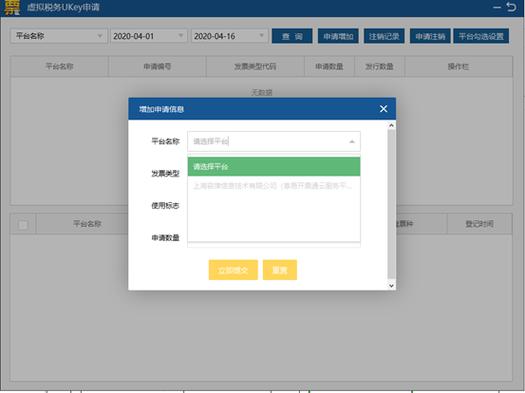Screen dimensions: 525x393
Task: Open the 平台名称 filter dropdown in toolbar
Action: tap(59, 36)
